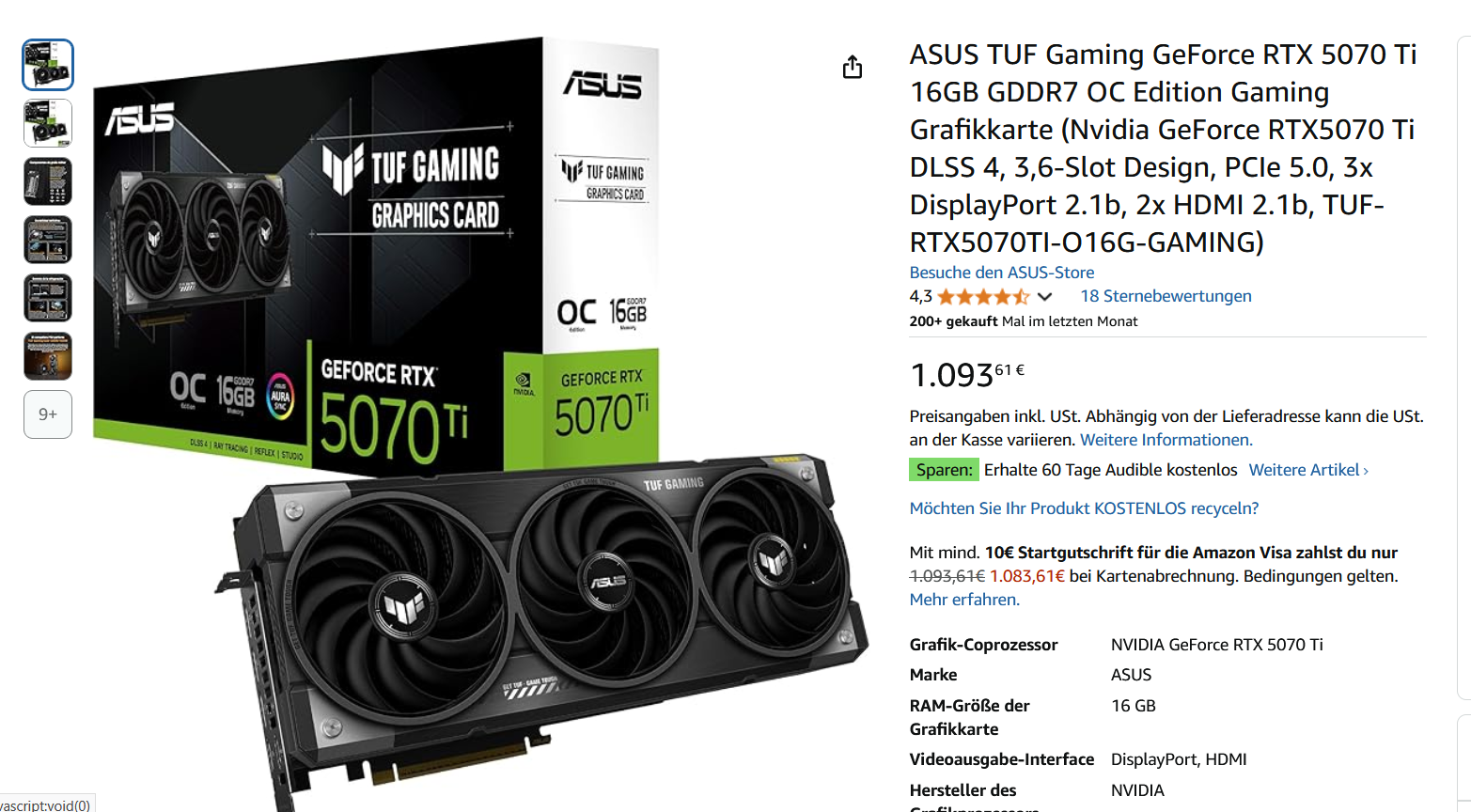Click the 1.093,61 € price
1471x812 pixels.
(x=967, y=374)
